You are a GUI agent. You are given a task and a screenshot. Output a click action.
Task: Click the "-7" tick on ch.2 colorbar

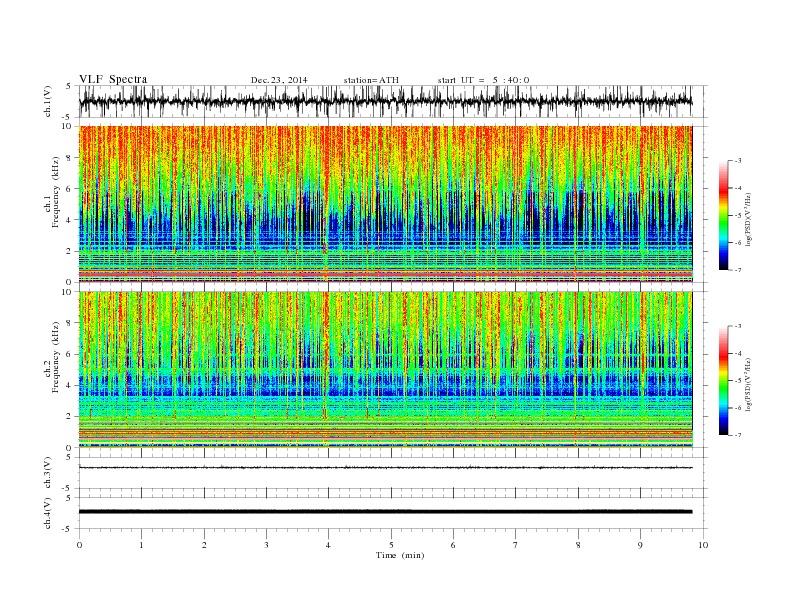point(738,435)
